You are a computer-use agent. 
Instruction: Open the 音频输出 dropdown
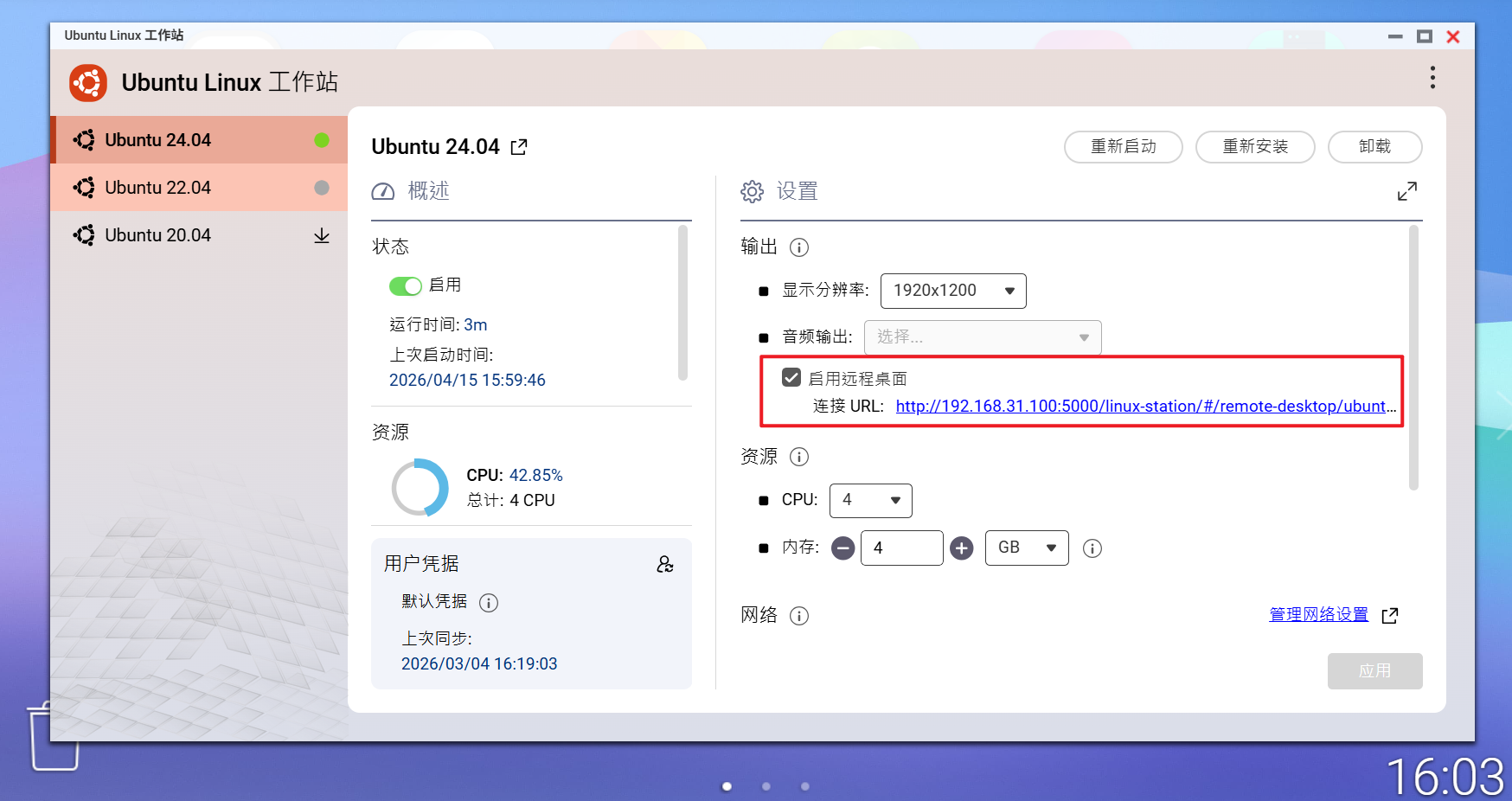point(983,337)
